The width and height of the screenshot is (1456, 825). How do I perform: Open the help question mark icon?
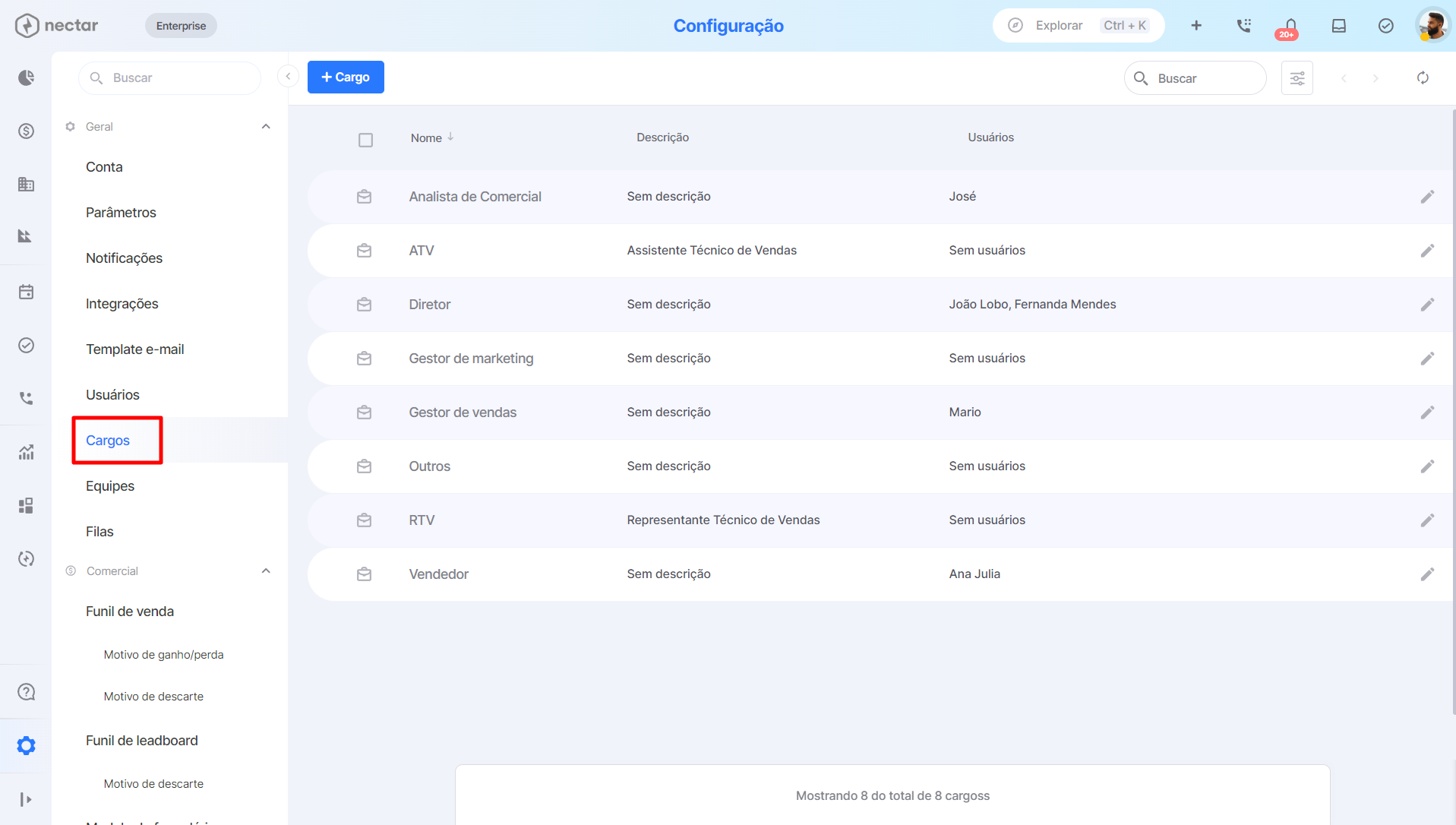click(26, 692)
